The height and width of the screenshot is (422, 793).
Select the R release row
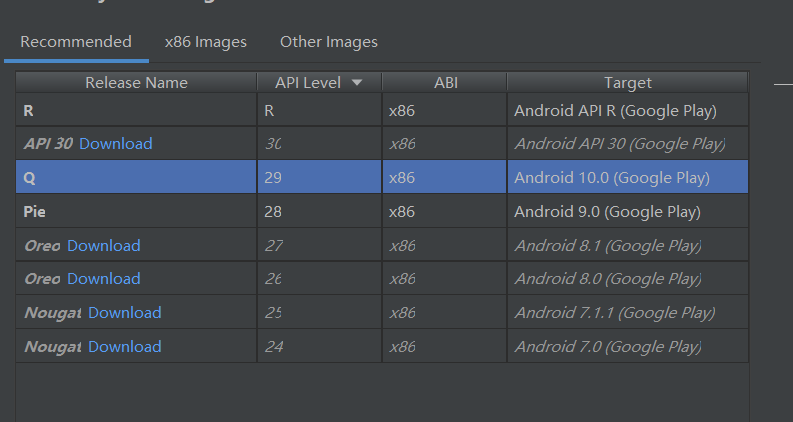tap(382, 110)
